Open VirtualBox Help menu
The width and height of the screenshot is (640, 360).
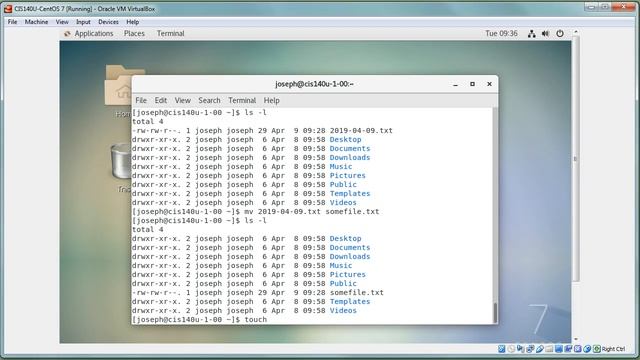[x=133, y=22]
